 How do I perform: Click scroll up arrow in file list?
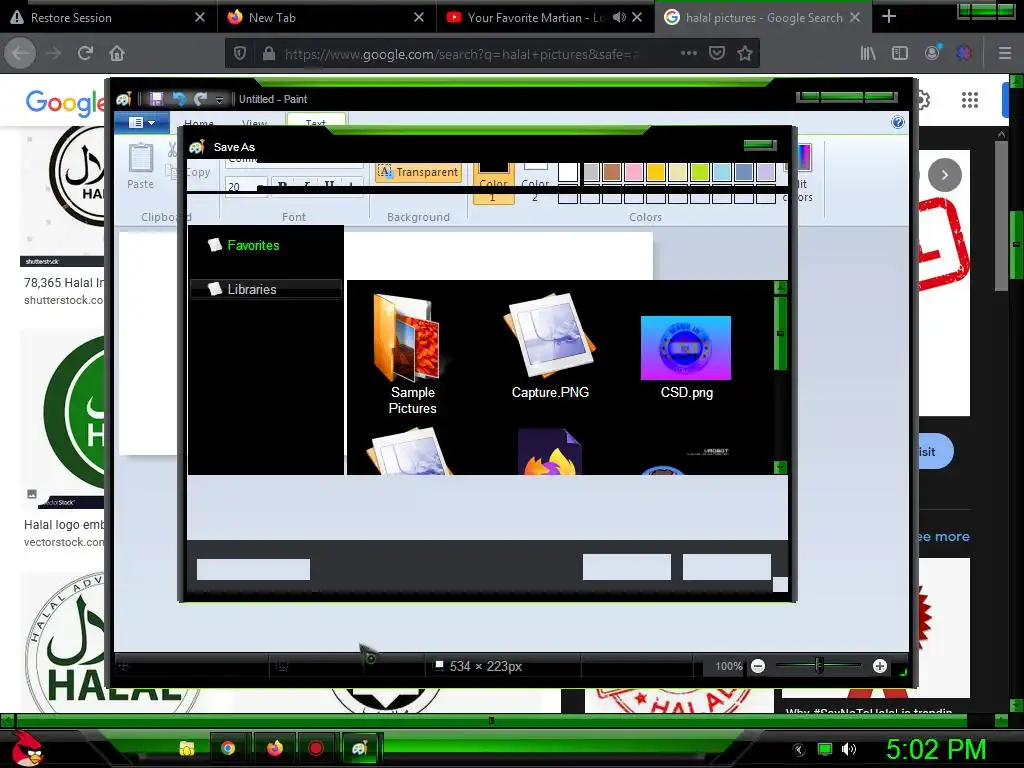click(780, 287)
